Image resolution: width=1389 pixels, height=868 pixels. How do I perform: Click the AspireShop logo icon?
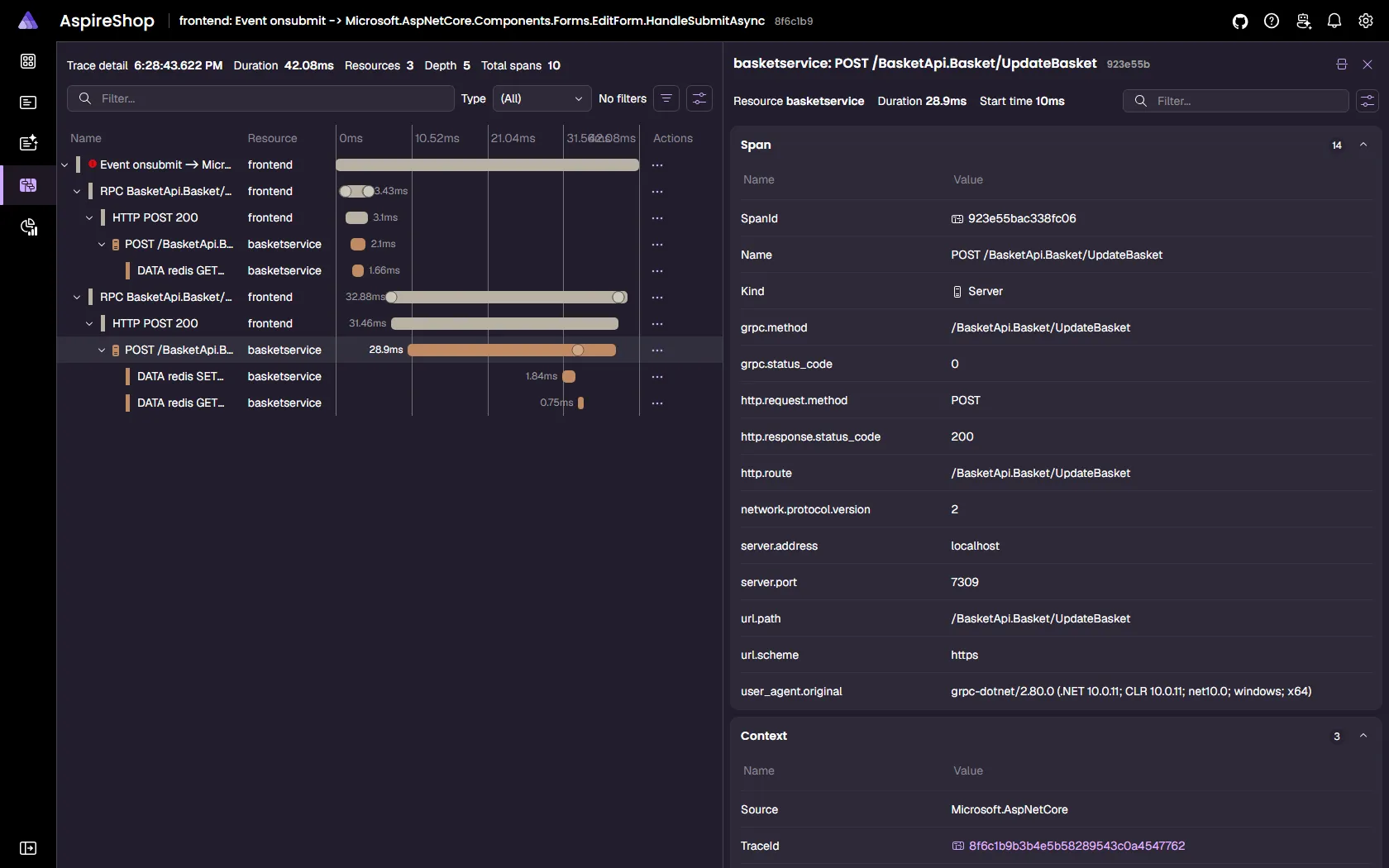[x=28, y=21]
